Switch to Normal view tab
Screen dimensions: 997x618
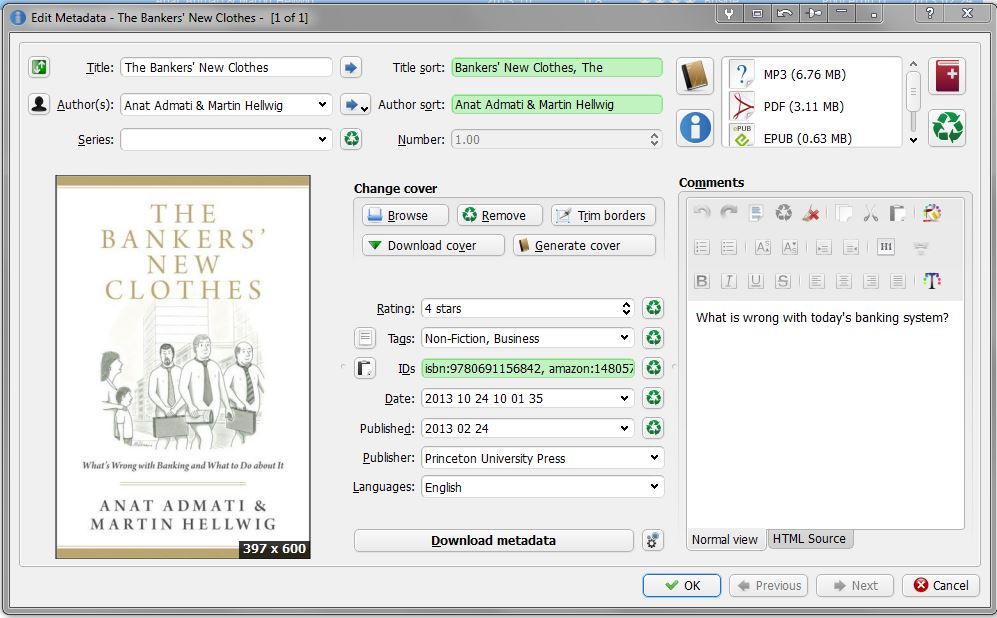click(x=725, y=539)
